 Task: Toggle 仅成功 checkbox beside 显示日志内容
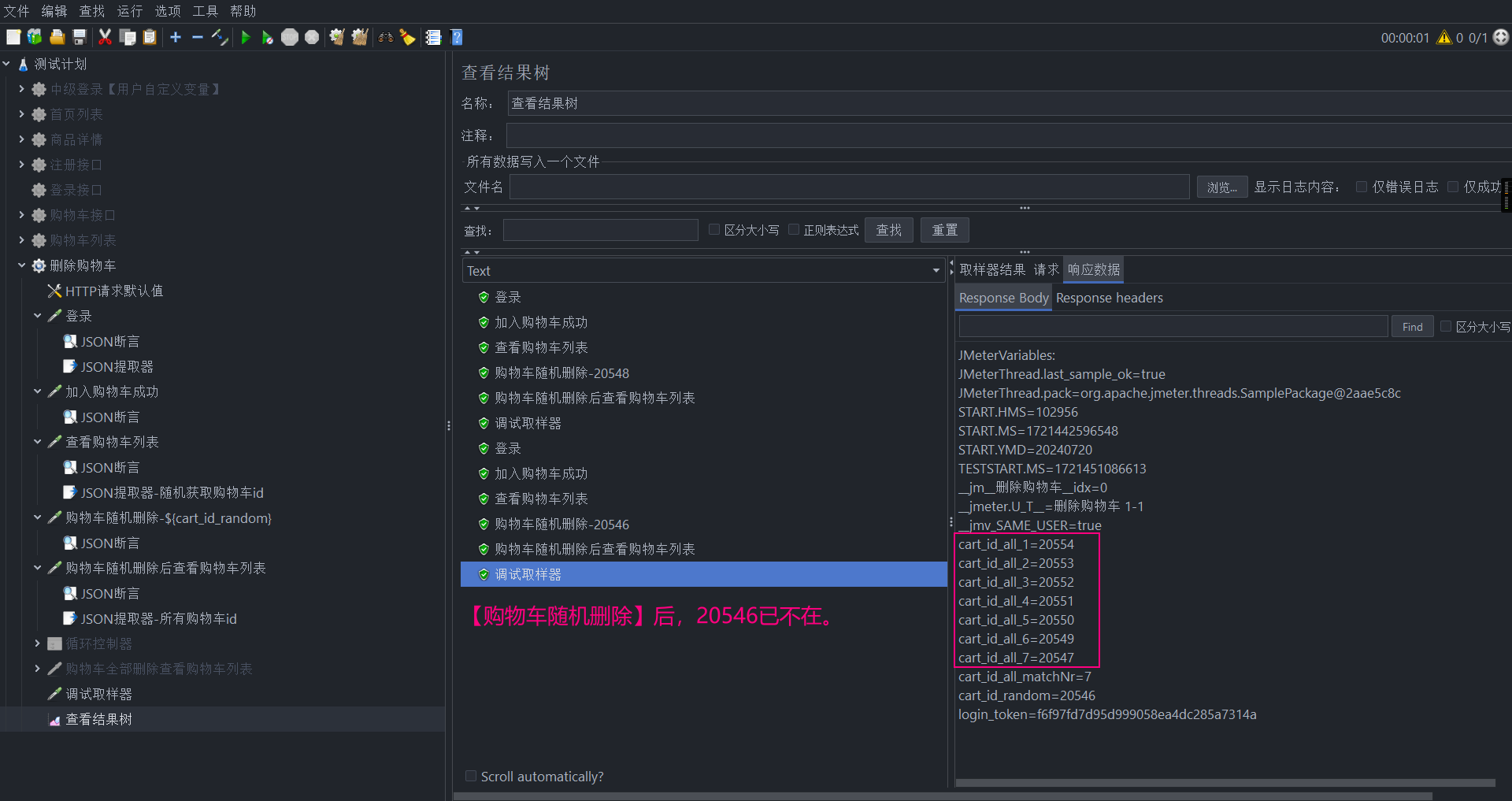(x=1453, y=187)
